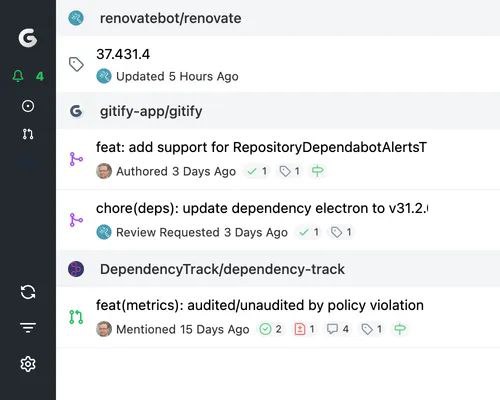
Task: Collapse the renovatebot/renovate repository group
Action: (278, 18)
